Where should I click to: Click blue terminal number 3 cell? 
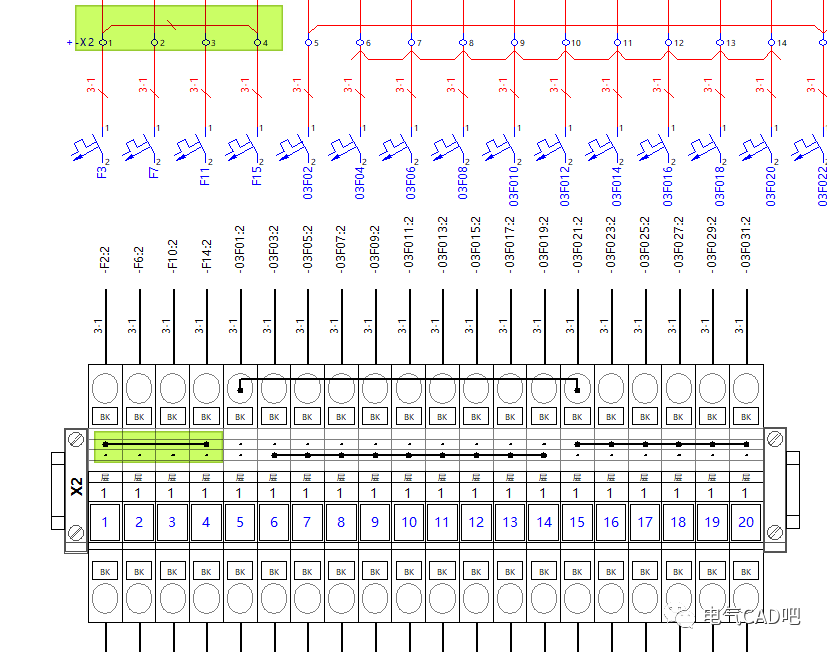172,522
